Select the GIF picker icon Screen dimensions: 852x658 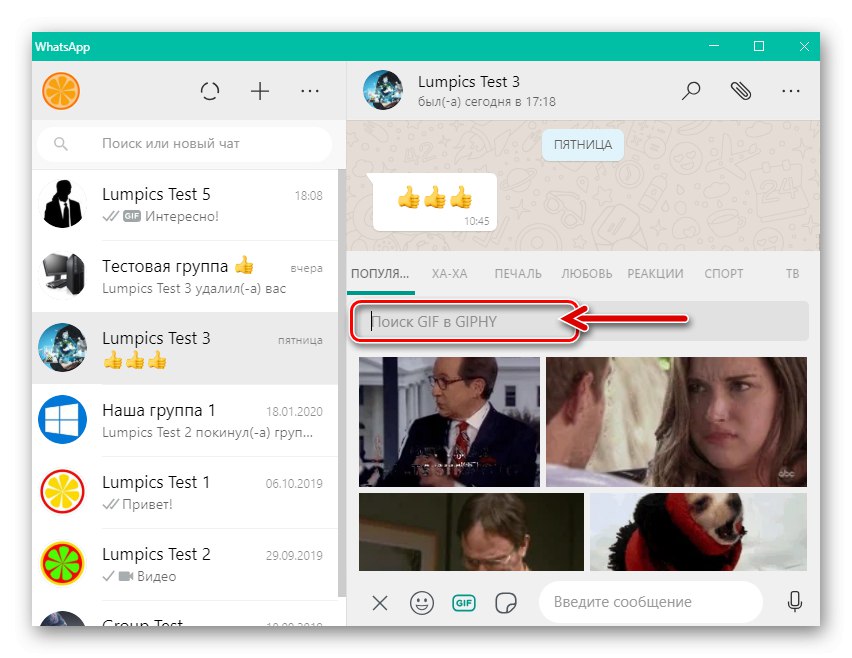pos(463,602)
